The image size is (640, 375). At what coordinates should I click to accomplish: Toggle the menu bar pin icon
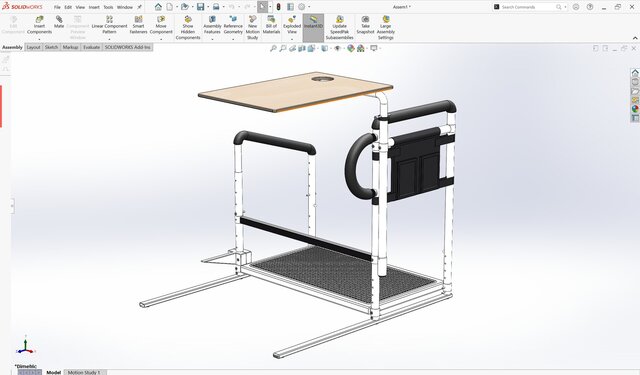pyautogui.click(x=139, y=7)
